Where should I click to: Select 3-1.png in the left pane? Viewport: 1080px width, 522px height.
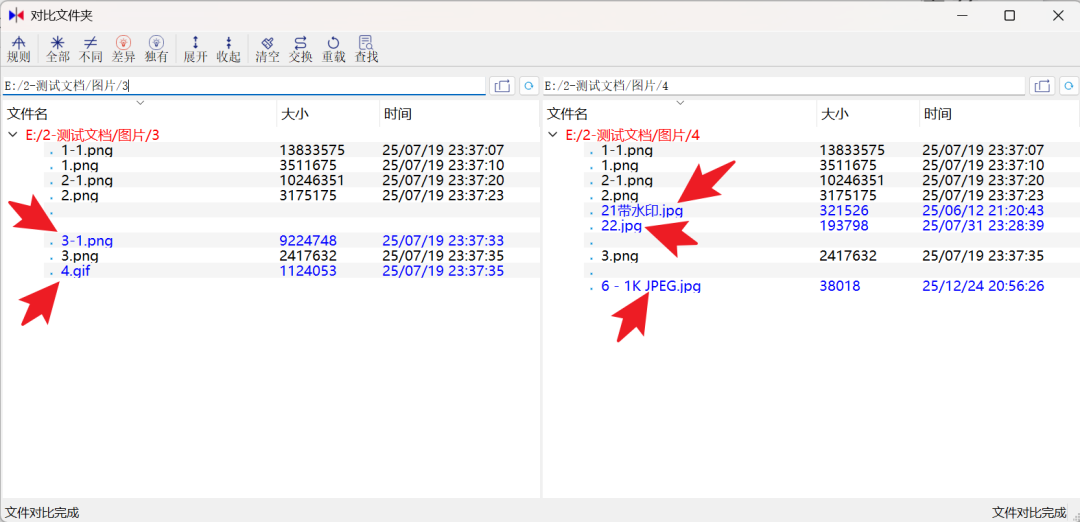click(87, 241)
